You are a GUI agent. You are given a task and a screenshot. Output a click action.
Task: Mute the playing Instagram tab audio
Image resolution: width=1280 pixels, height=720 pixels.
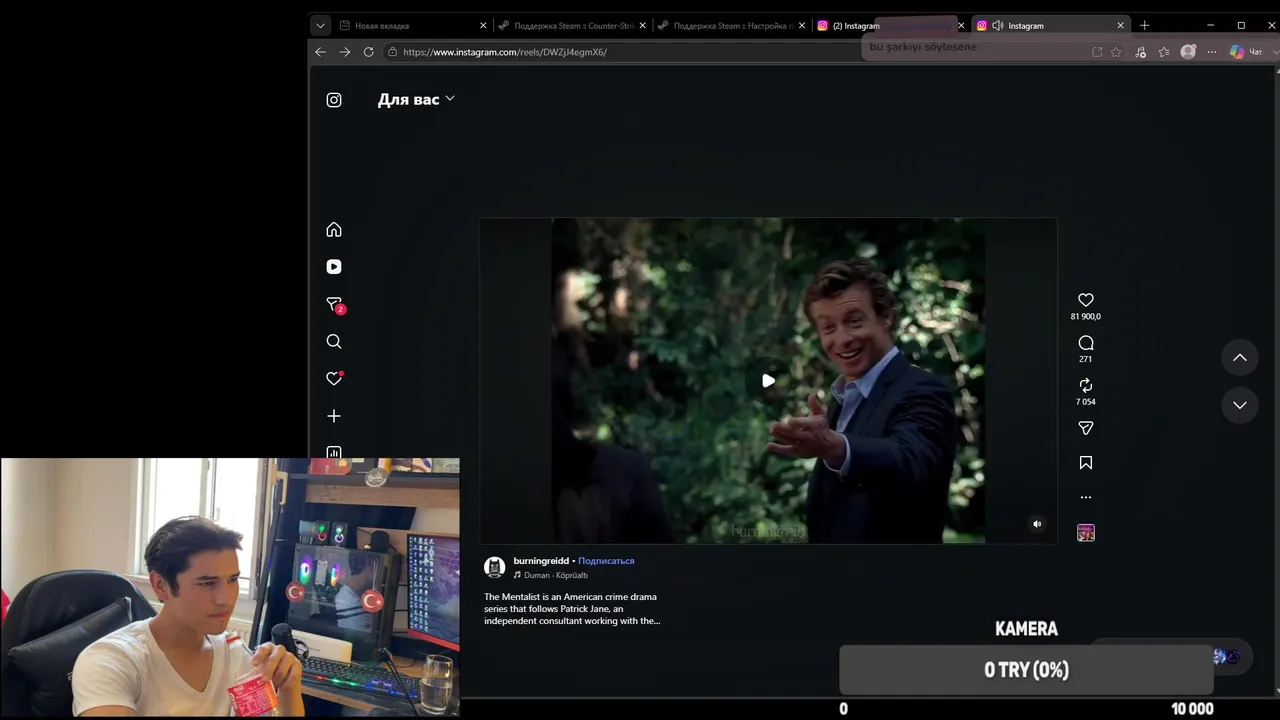coord(998,26)
